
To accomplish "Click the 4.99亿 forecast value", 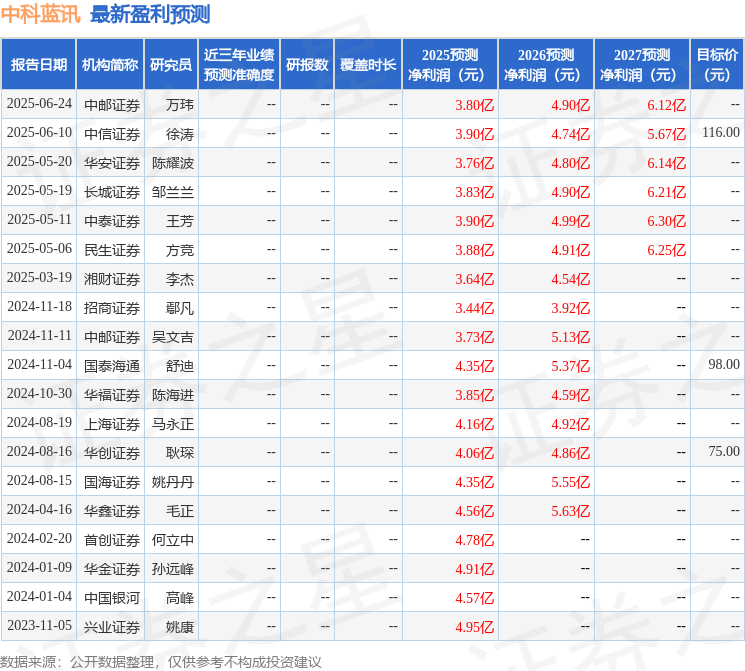I will (x=570, y=220).
